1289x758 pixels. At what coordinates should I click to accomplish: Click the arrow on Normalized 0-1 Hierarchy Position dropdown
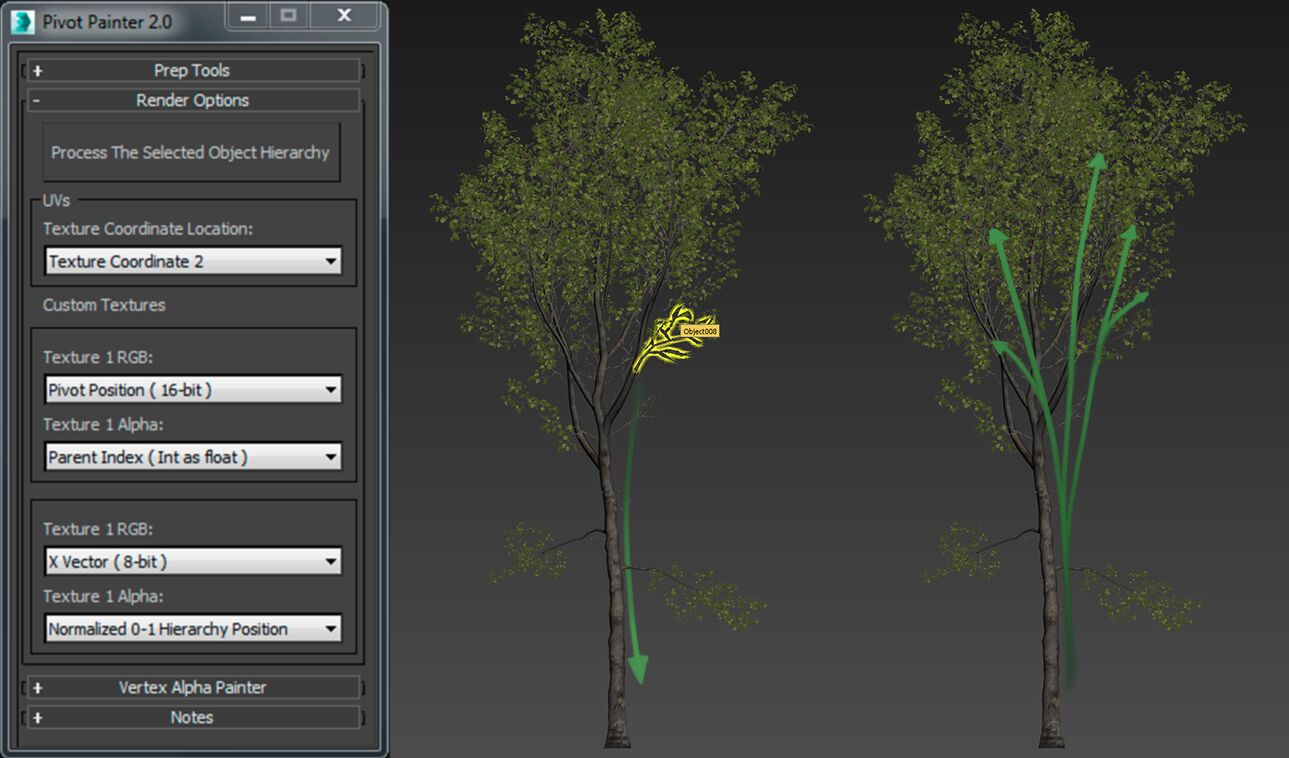330,629
